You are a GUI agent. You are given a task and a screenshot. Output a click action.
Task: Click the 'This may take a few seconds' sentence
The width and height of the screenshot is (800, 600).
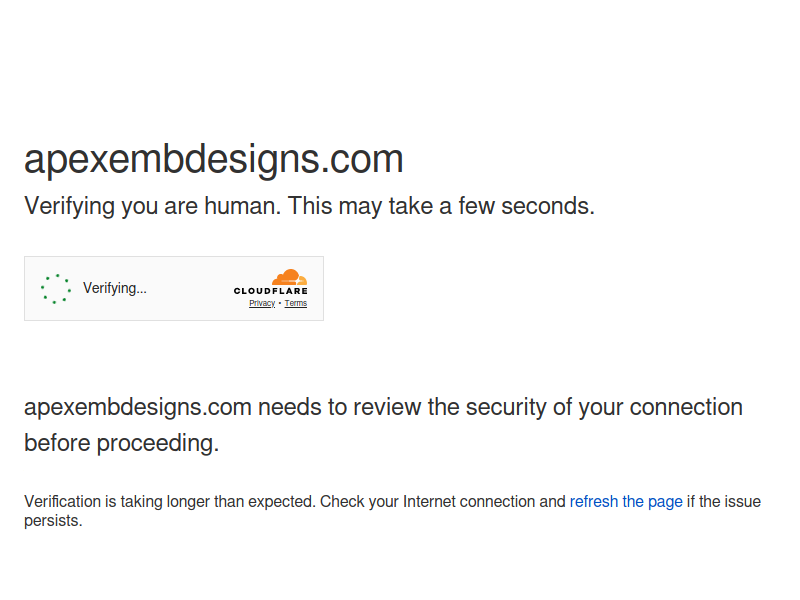tap(441, 206)
